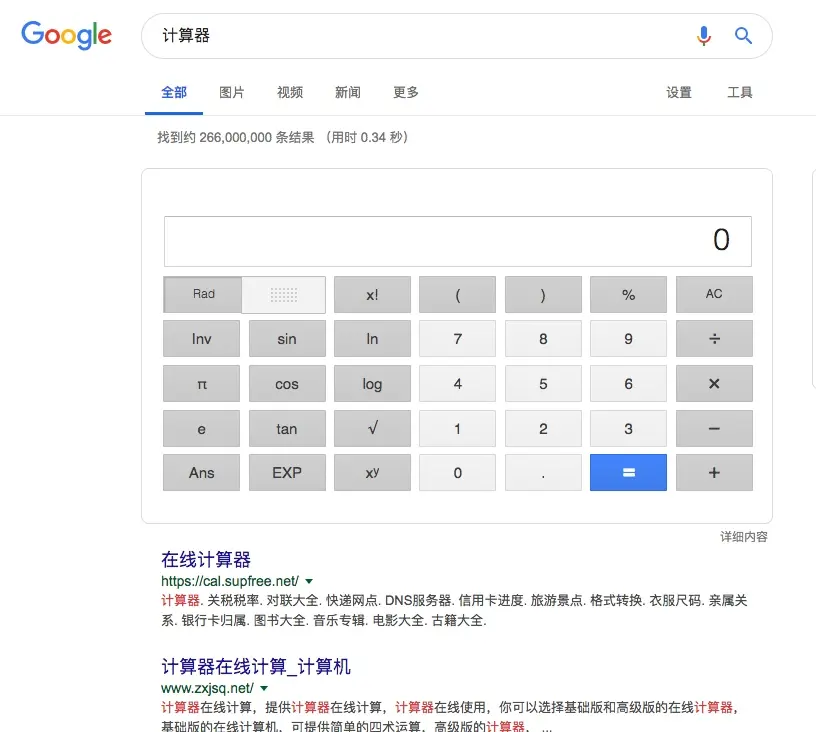Click the www.zxjsq.net/ URL
Image resolution: width=816 pixels, height=732 pixels.
[207, 688]
